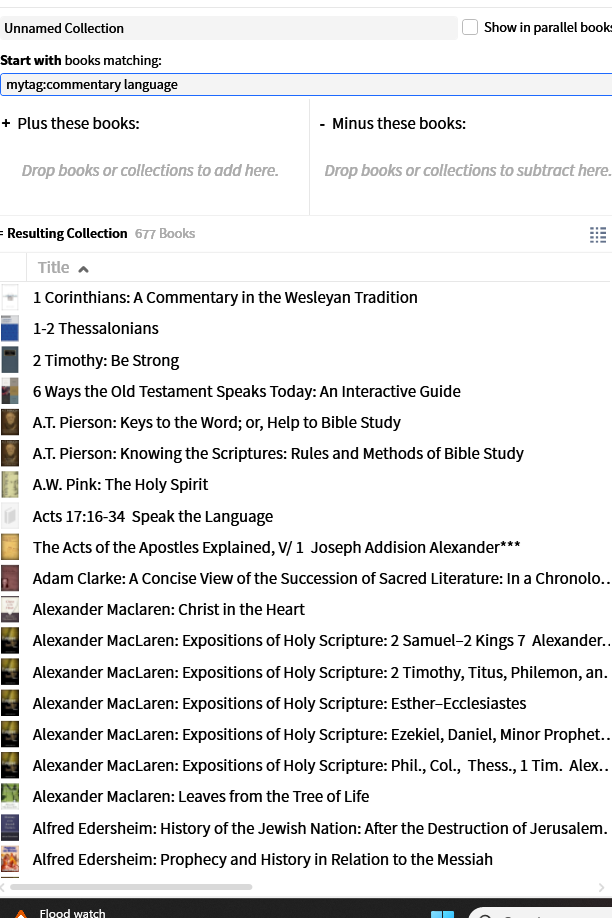Click the 1-2 Thessalonians blue cover thumbnail
The width and height of the screenshot is (612, 918).
point(9,328)
